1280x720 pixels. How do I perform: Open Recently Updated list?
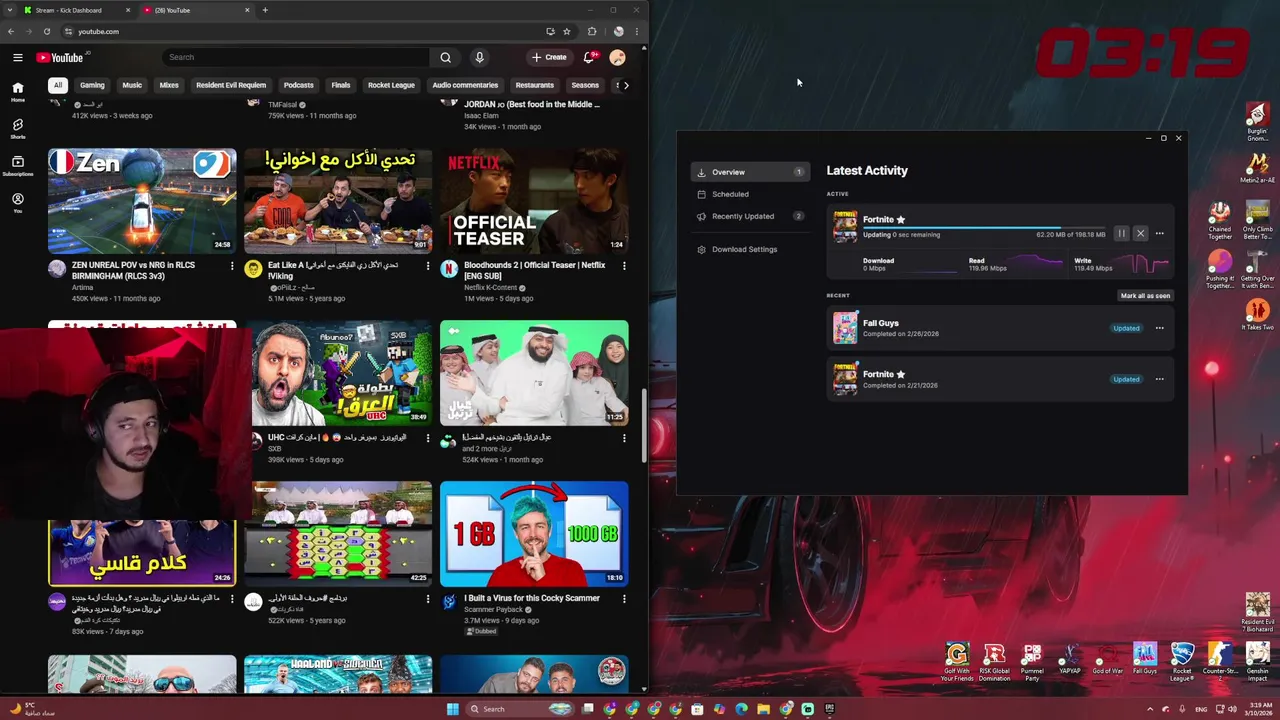[x=751, y=216]
